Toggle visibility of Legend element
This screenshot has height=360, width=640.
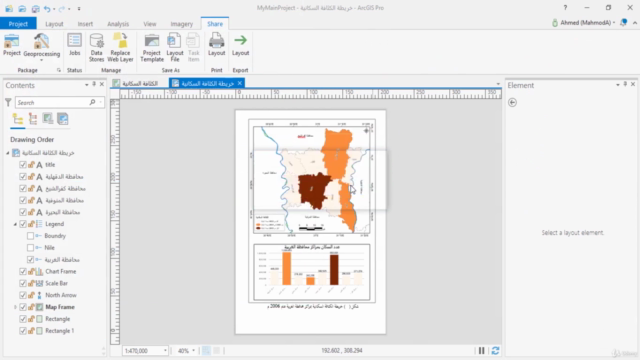23,224
